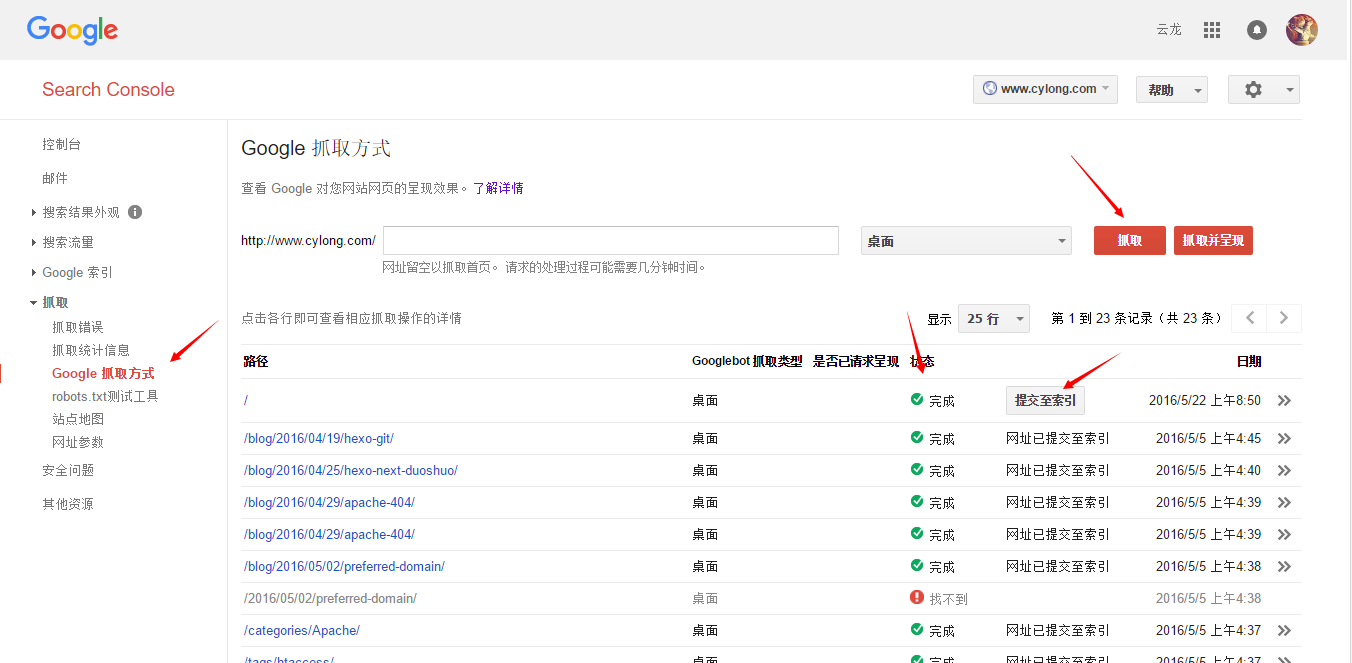Open the notifications bell icon
Image resolution: width=1352 pixels, height=663 pixels.
point(1257,30)
